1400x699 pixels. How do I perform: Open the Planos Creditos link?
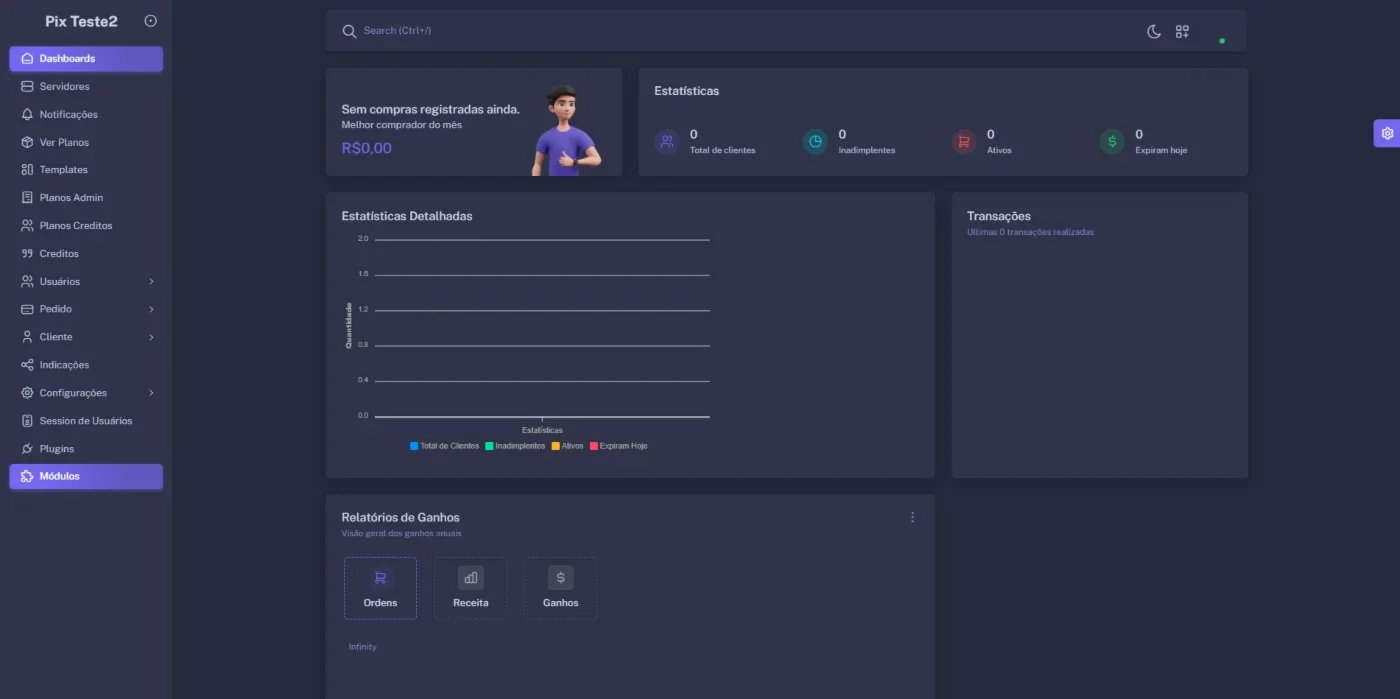pyautogui.click(x=86, y=226)
